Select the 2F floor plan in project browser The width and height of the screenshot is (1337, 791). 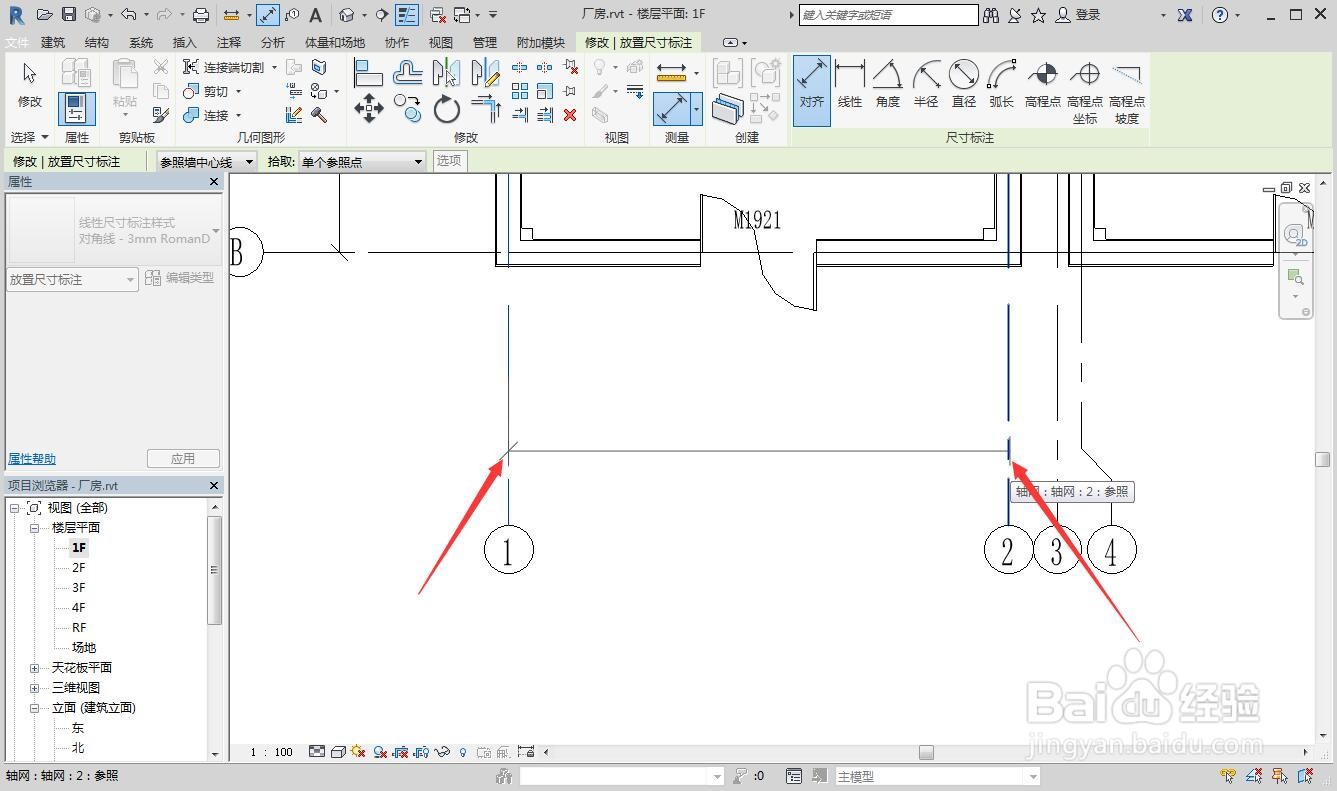(79, 567)
